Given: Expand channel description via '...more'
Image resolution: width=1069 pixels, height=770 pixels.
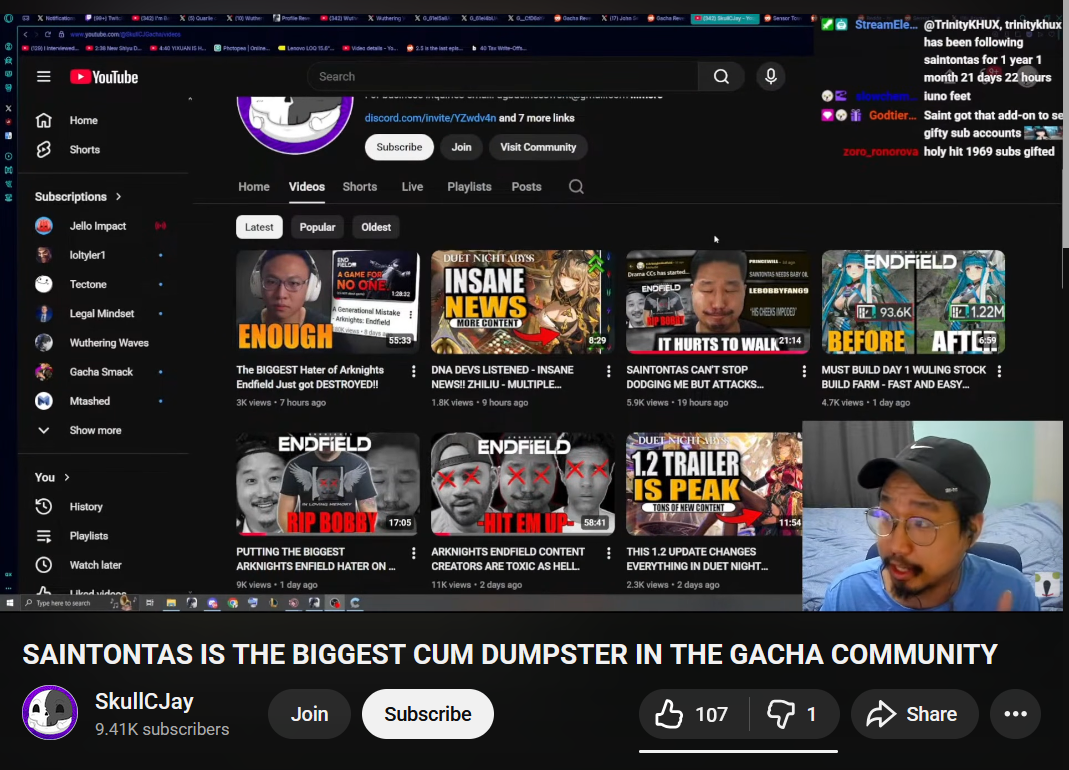Looking at the screenshot, I should tap(646, 95).
